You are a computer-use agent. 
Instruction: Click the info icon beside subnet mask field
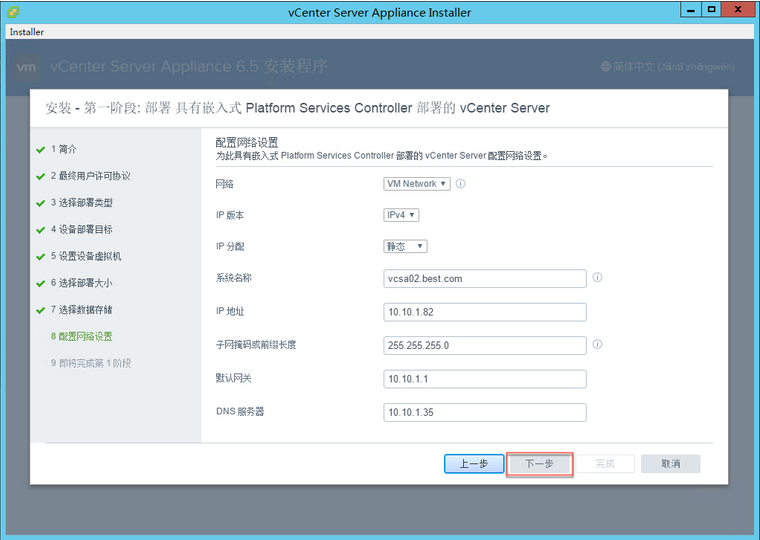click(x=597, y=344)
